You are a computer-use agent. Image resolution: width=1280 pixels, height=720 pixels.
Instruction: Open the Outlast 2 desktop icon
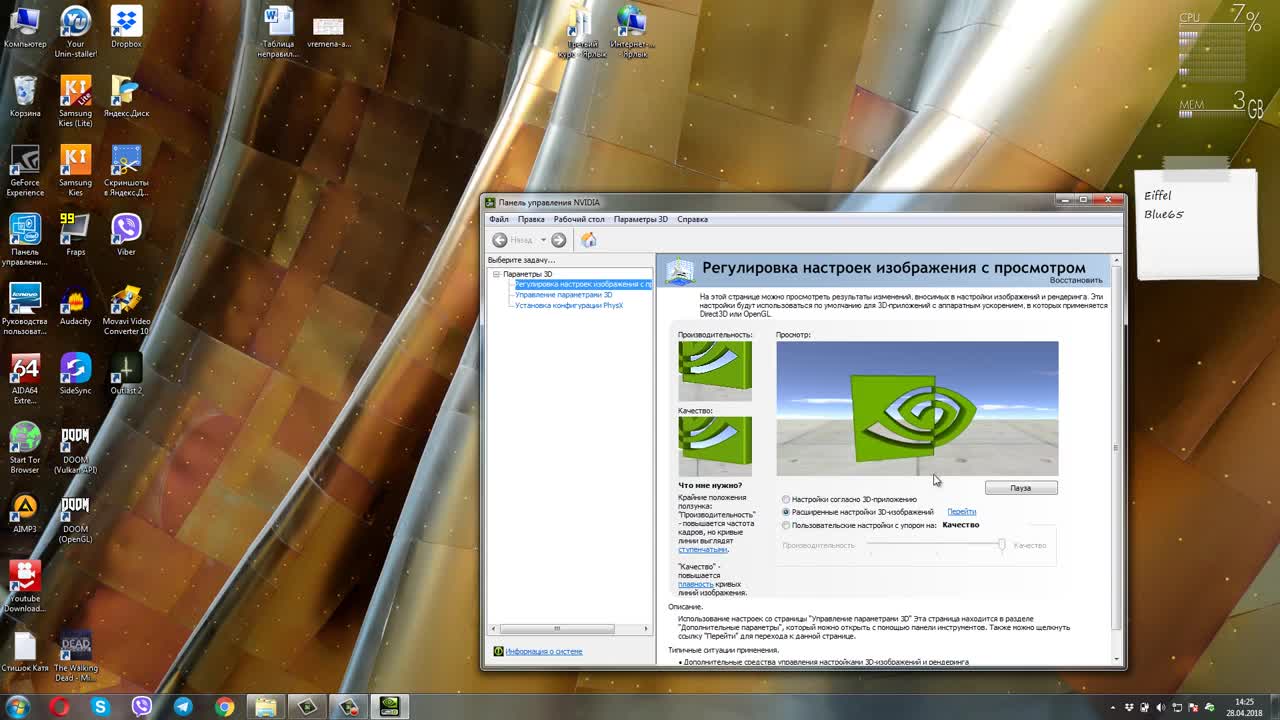[x=126, y=374]
